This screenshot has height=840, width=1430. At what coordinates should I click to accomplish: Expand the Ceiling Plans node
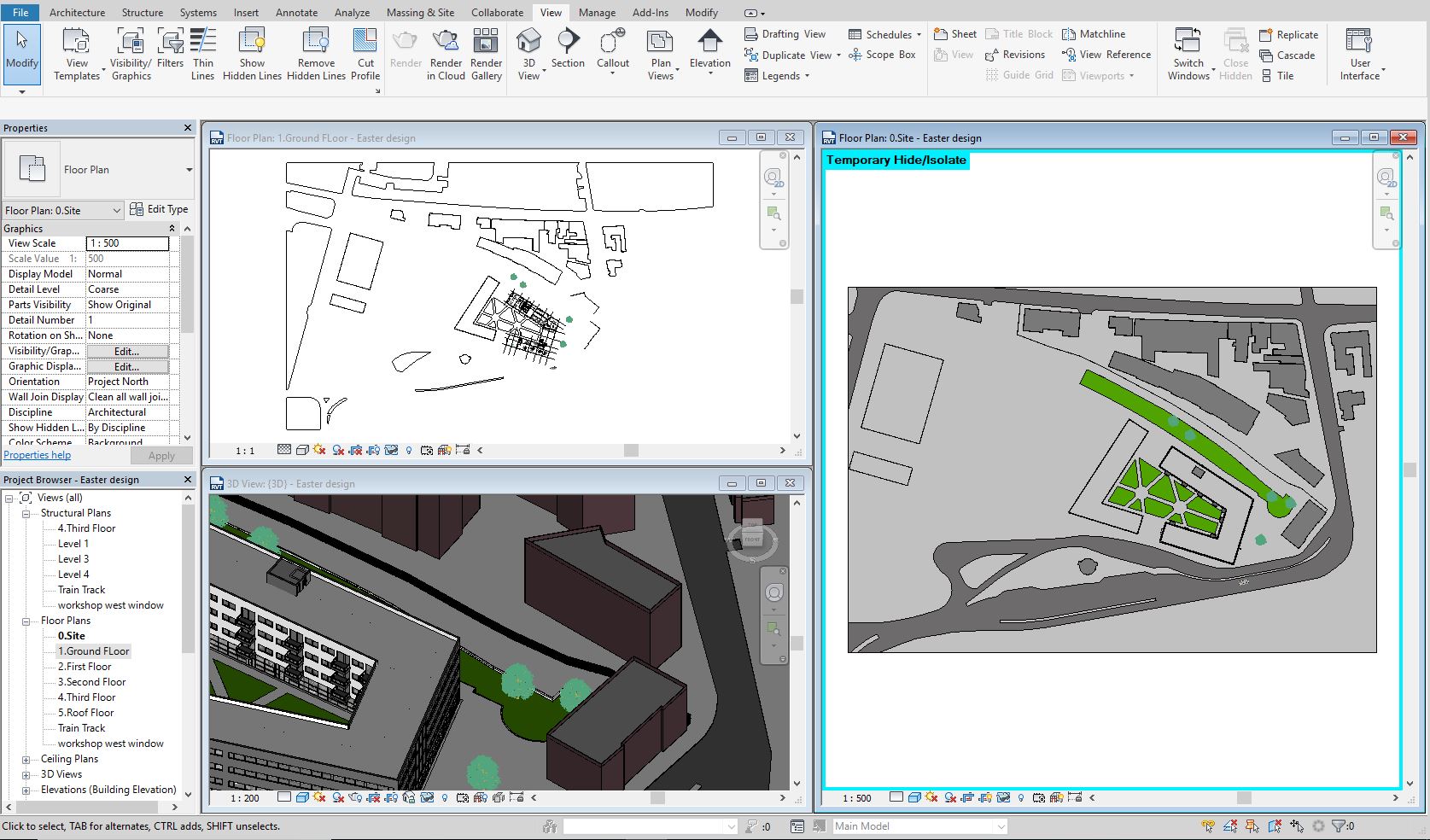click(x=26, y=759)
